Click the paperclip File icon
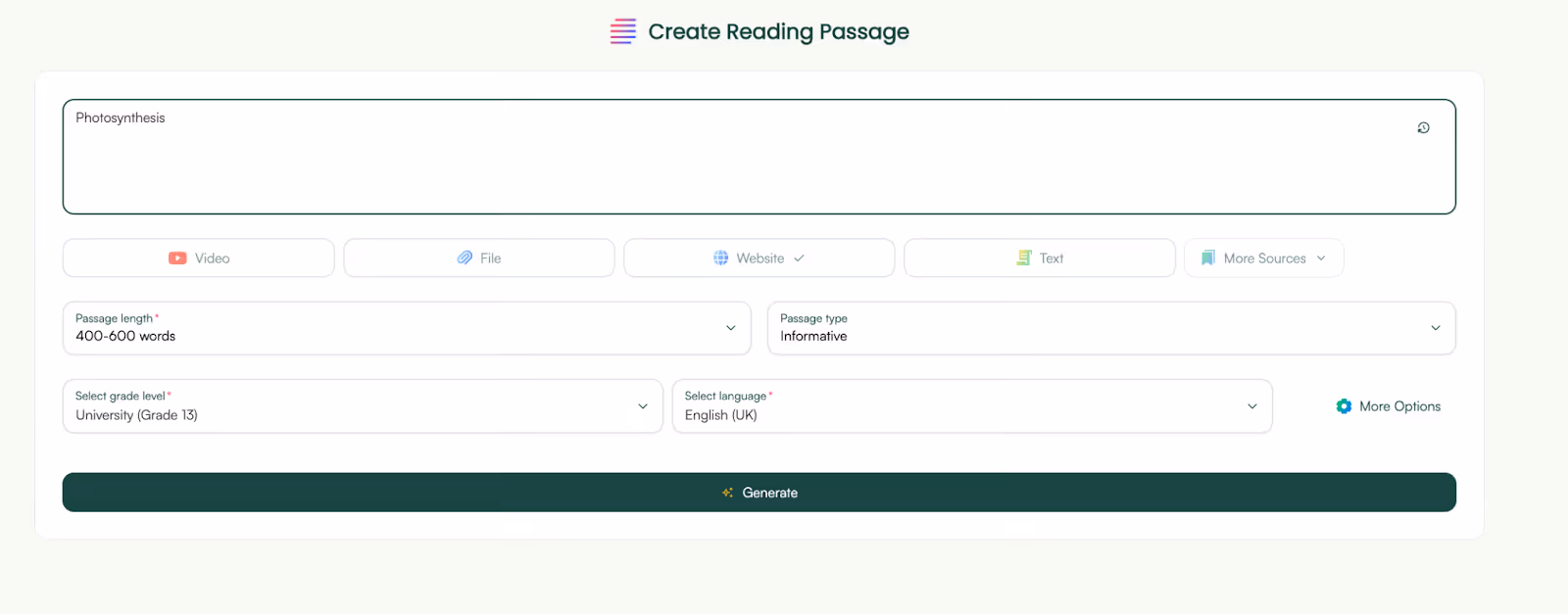 (x=465, y=258)
